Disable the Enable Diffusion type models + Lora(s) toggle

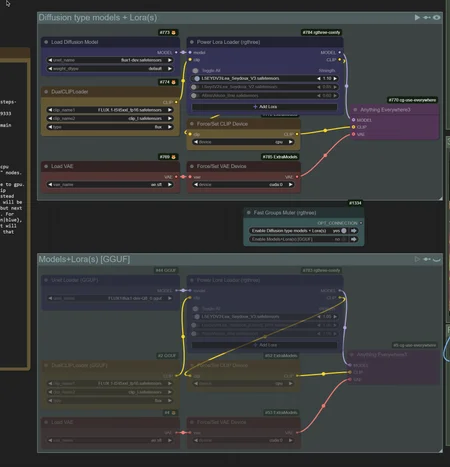[344, 231]
